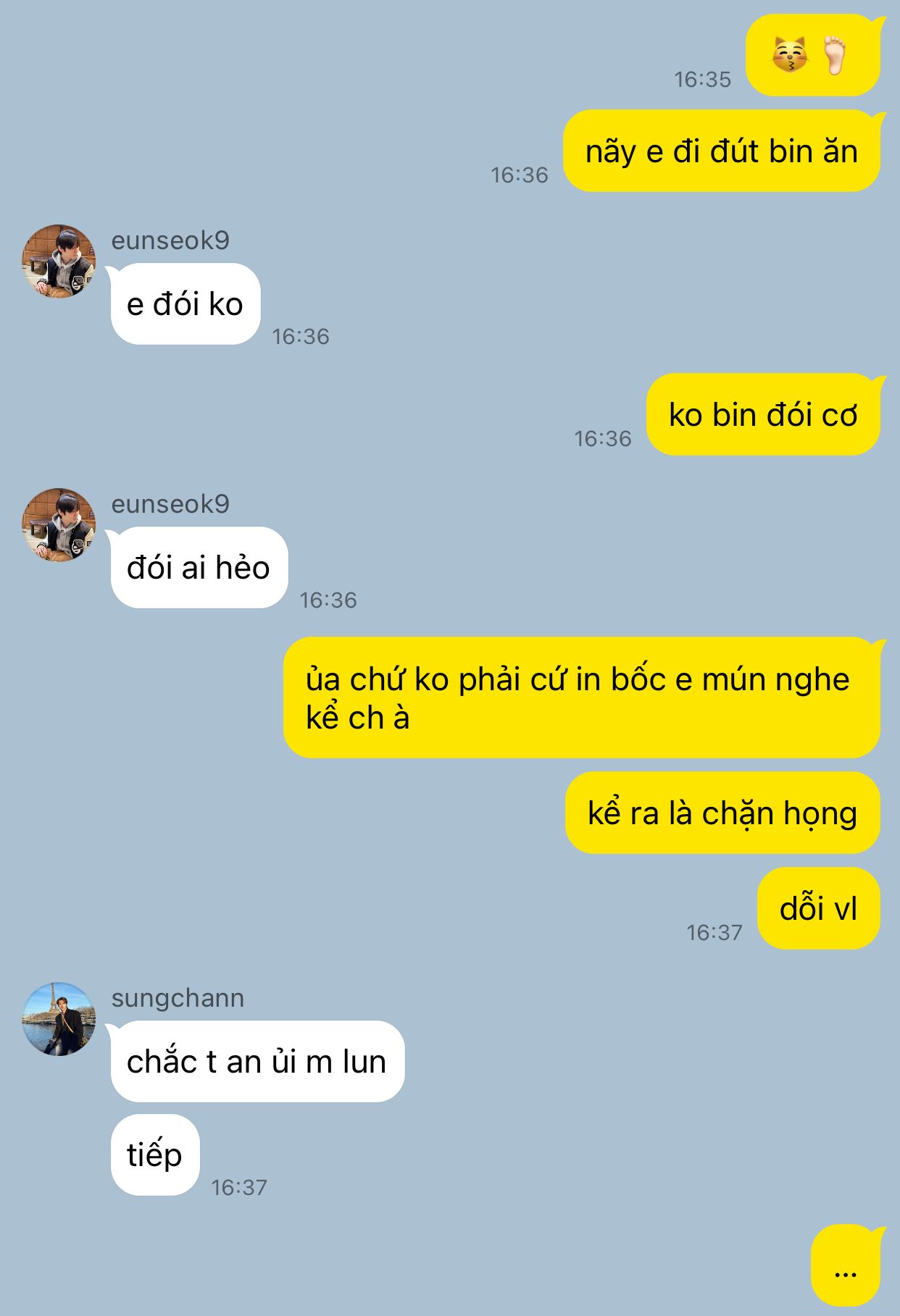The width and height of the screenshot is (900, 1316).
Task: Tap the 'dỗi vl' message bubble
Action: 819,908
